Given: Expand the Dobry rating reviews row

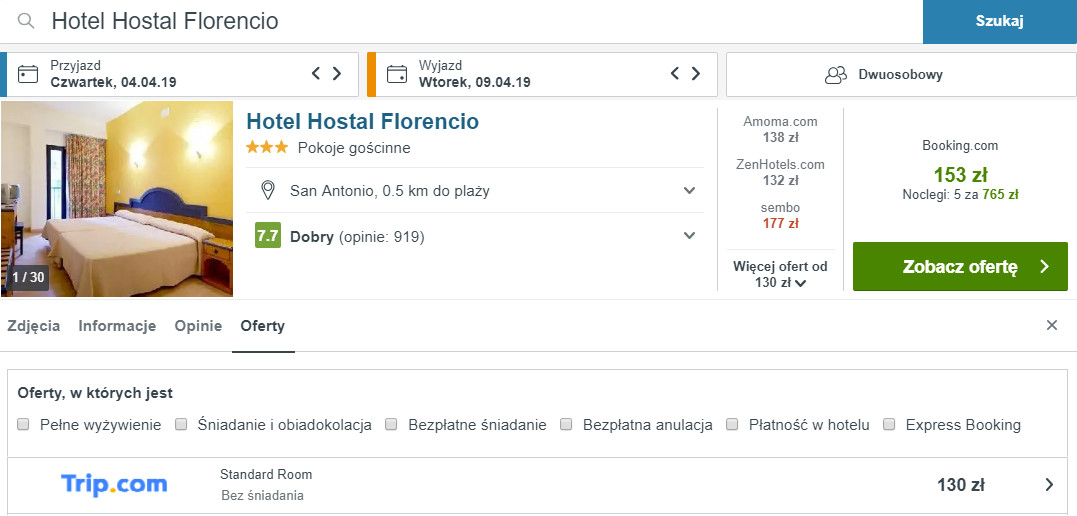Looking at the screenshot, I should pyautogui.click(x=689, y=236).
